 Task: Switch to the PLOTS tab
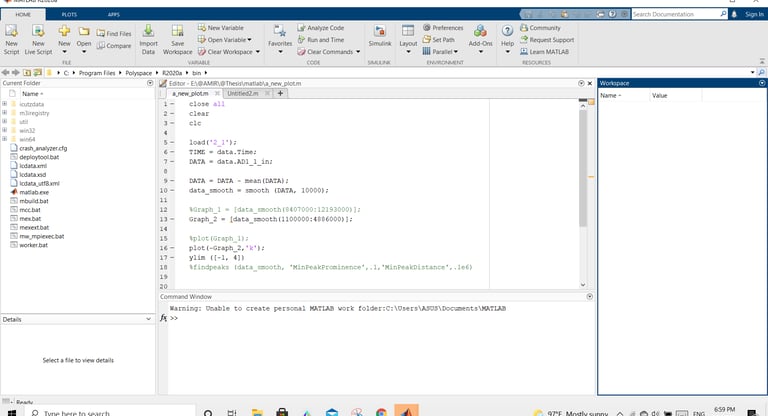pyautogui.click(x=69, y=15)
